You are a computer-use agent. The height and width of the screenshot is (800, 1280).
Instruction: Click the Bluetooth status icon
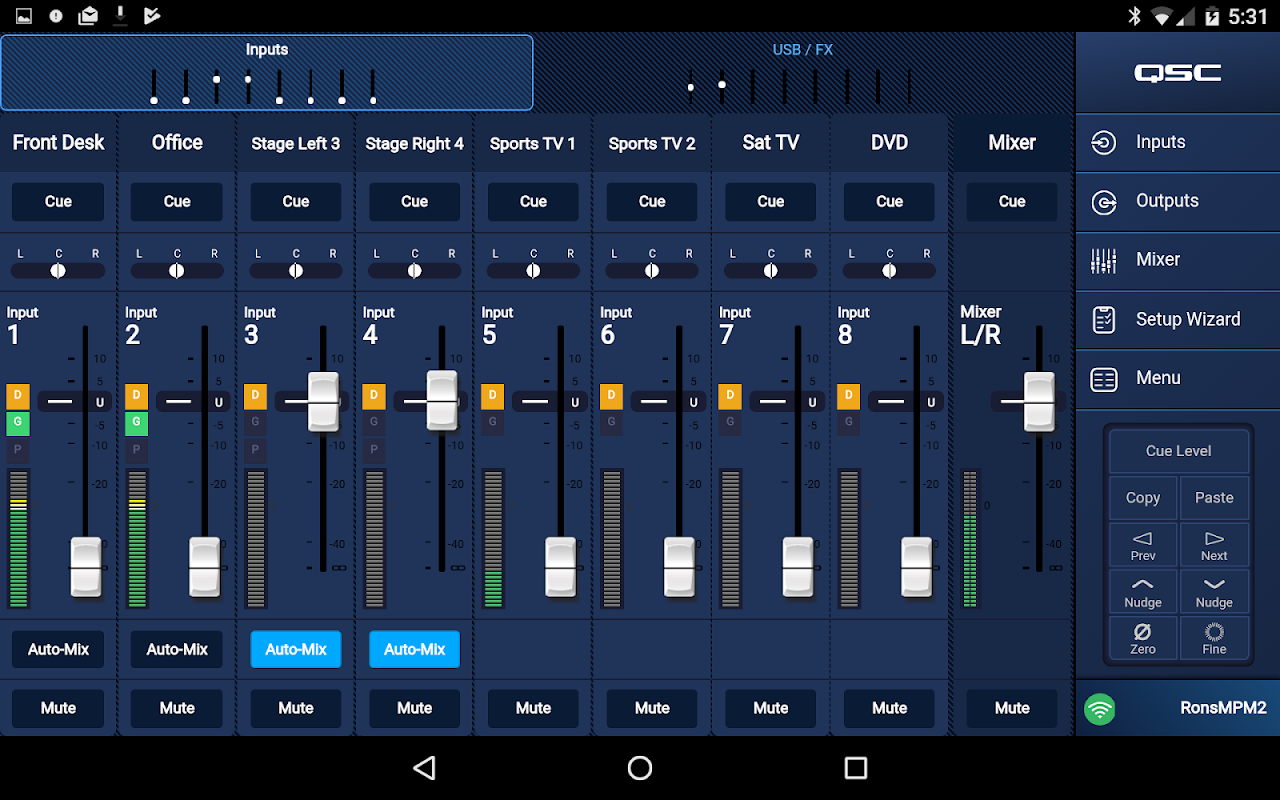[1134, 16]
